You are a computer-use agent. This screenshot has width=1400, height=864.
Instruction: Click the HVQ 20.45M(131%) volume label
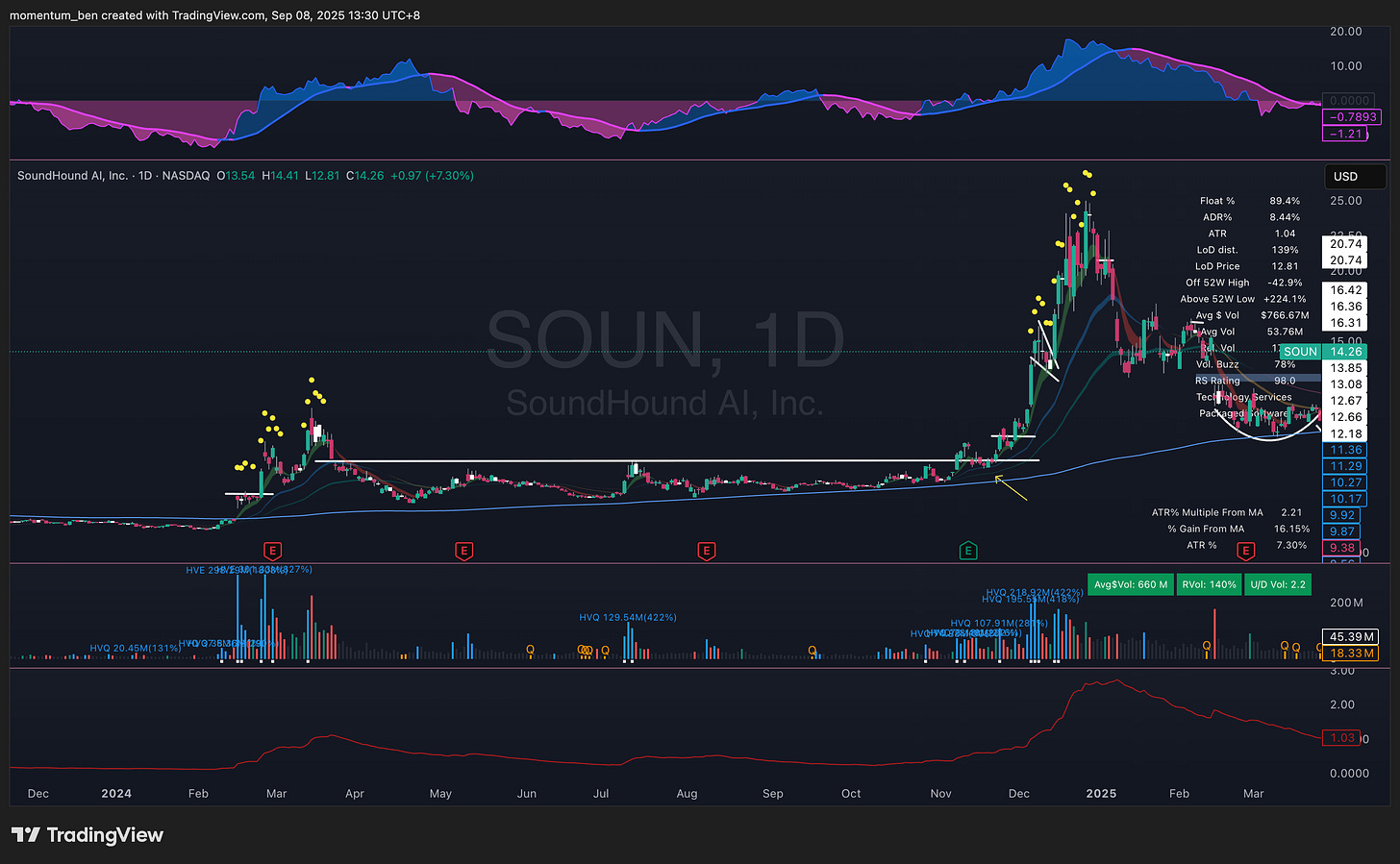pyautogui.click(x=136, y=649)
